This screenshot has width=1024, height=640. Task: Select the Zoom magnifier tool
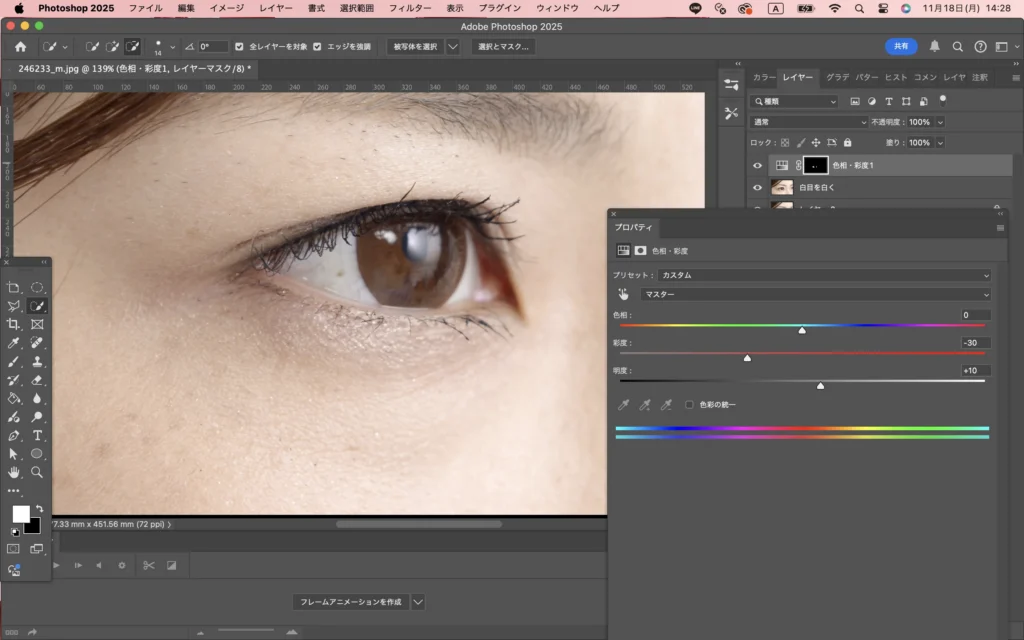pos(37,472)
